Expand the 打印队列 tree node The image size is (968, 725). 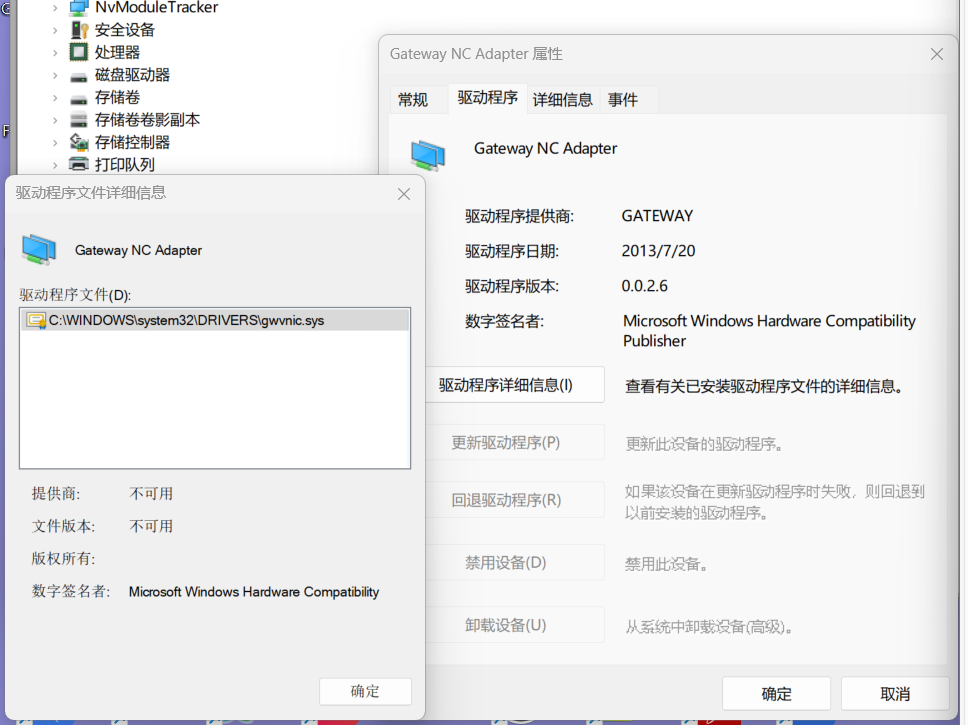click(55, 166)
